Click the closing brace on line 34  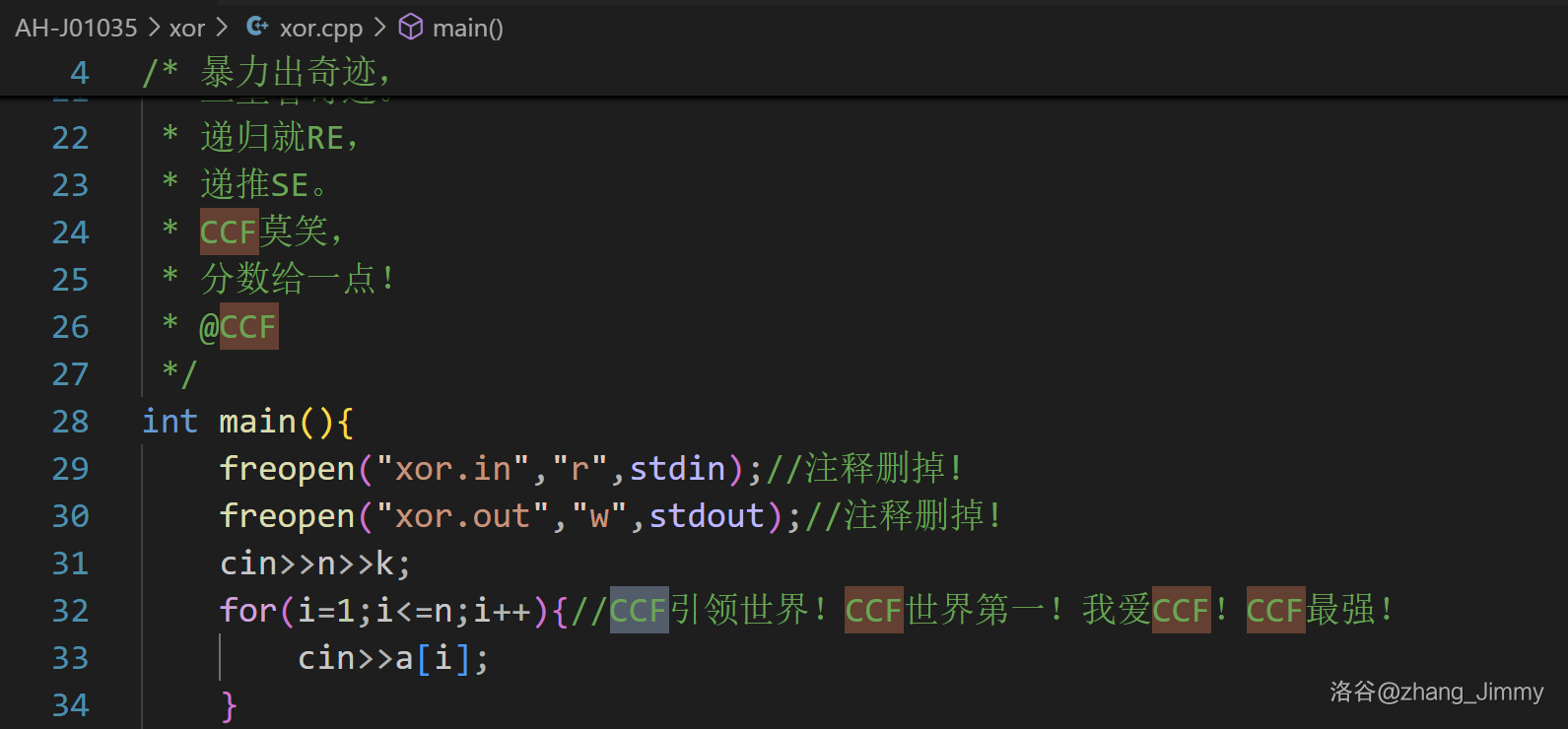[229, 705]
